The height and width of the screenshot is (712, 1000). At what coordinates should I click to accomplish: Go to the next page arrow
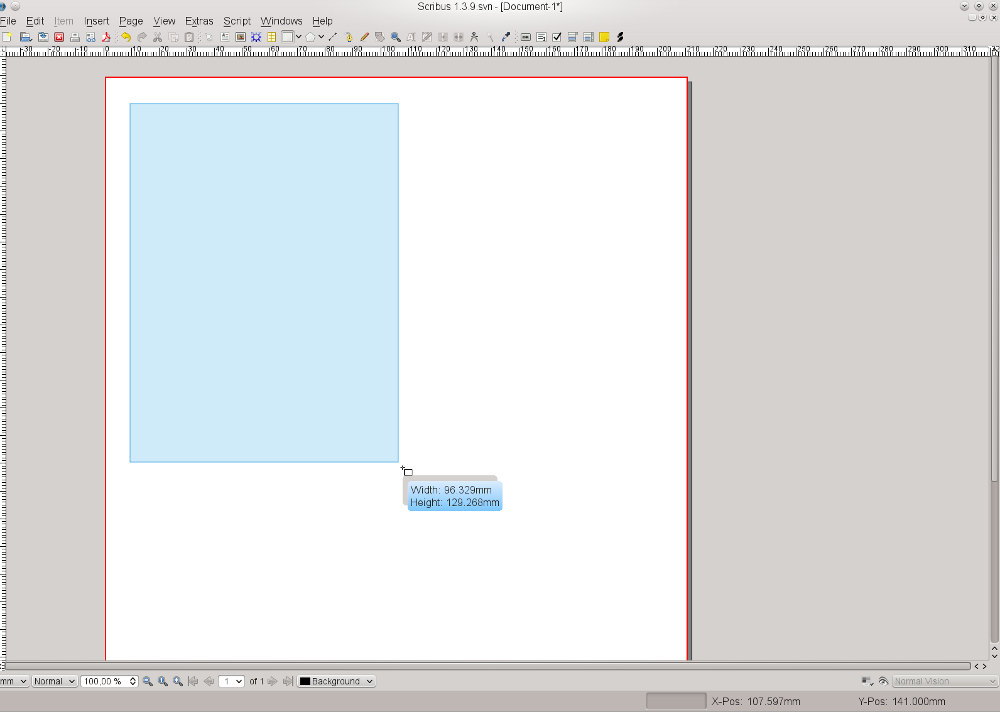(272, 681)
